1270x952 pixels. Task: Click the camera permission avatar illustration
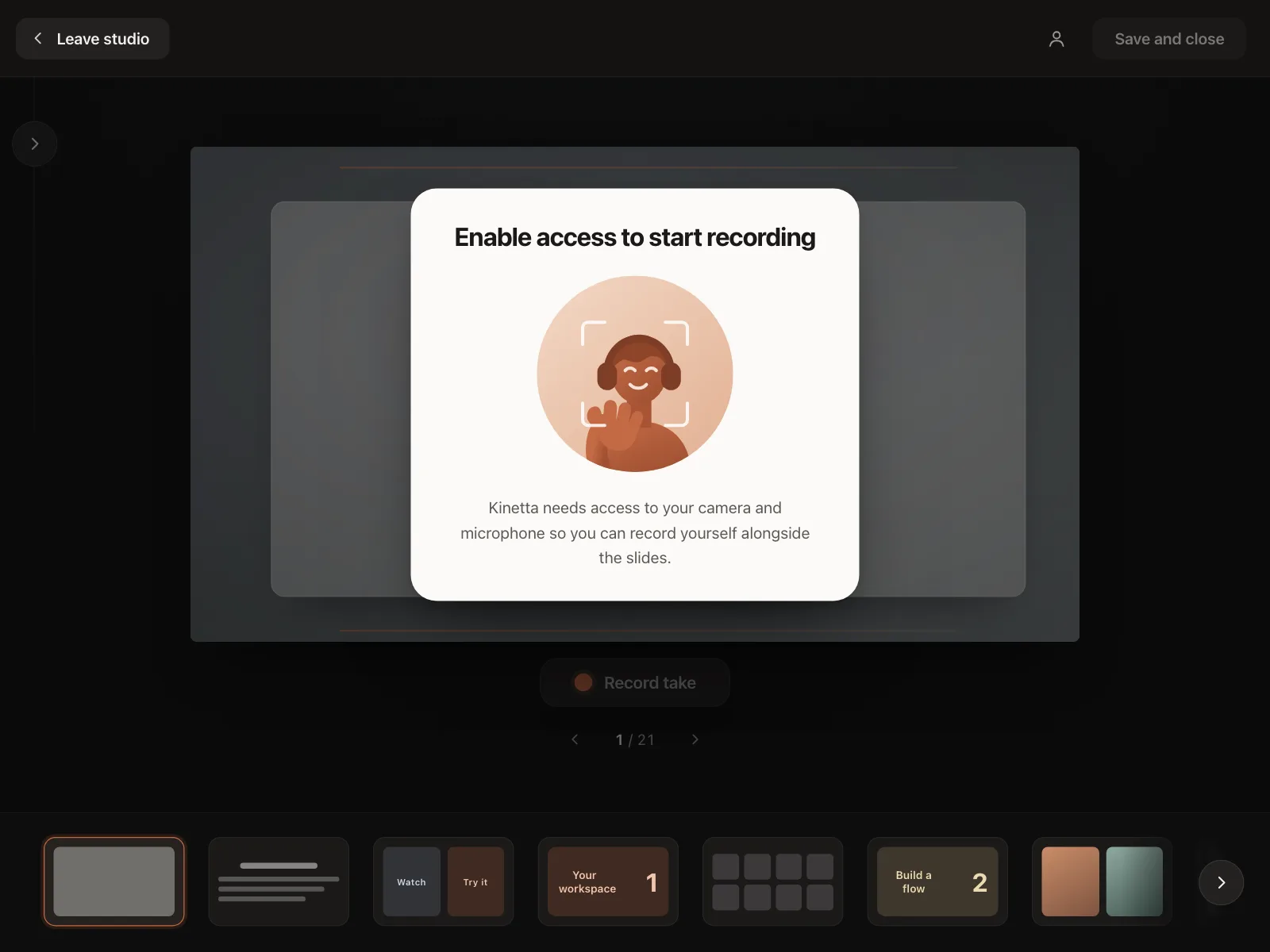635,374
